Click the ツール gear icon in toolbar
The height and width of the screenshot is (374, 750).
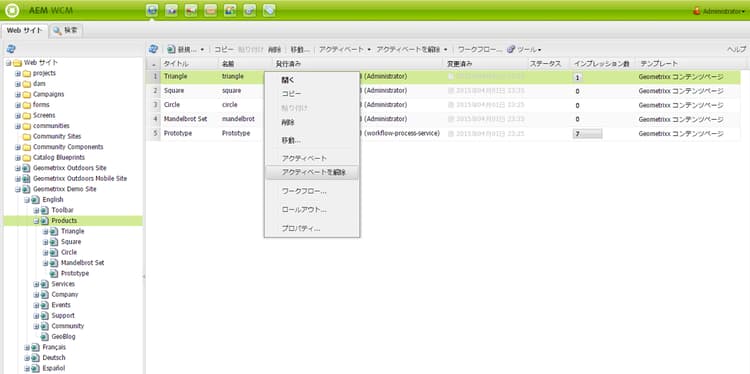coord(511,49)
